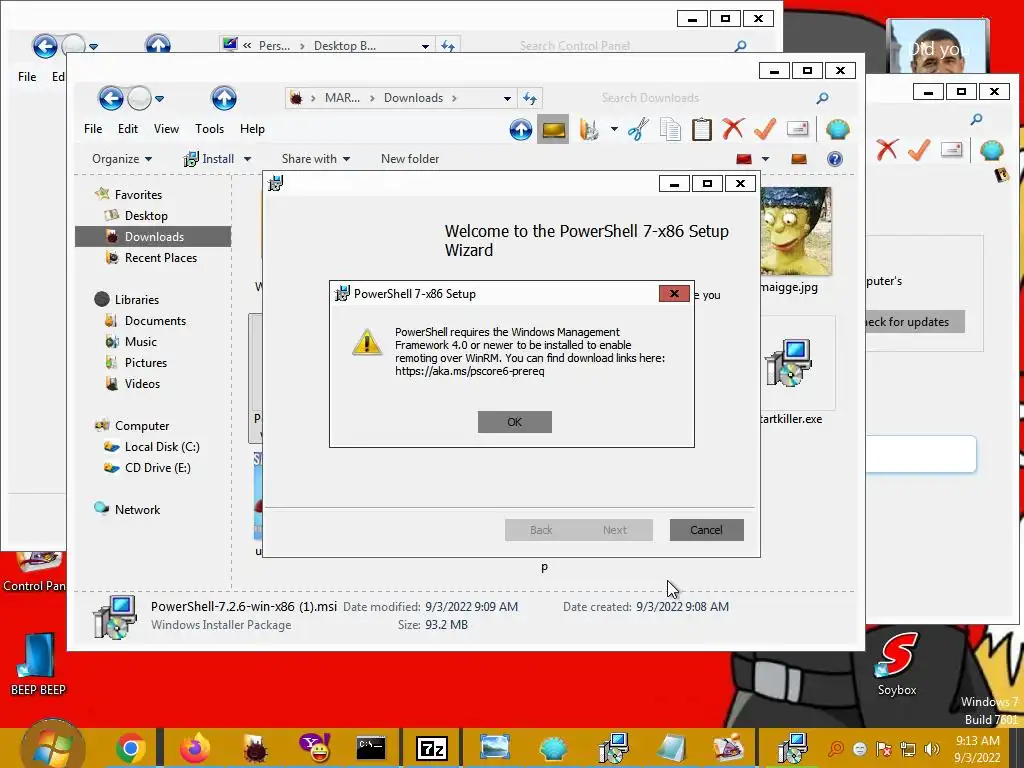1024x768 pixels.
Task: Click the volume speaker tray icon
Action: (x=931, y=748)
